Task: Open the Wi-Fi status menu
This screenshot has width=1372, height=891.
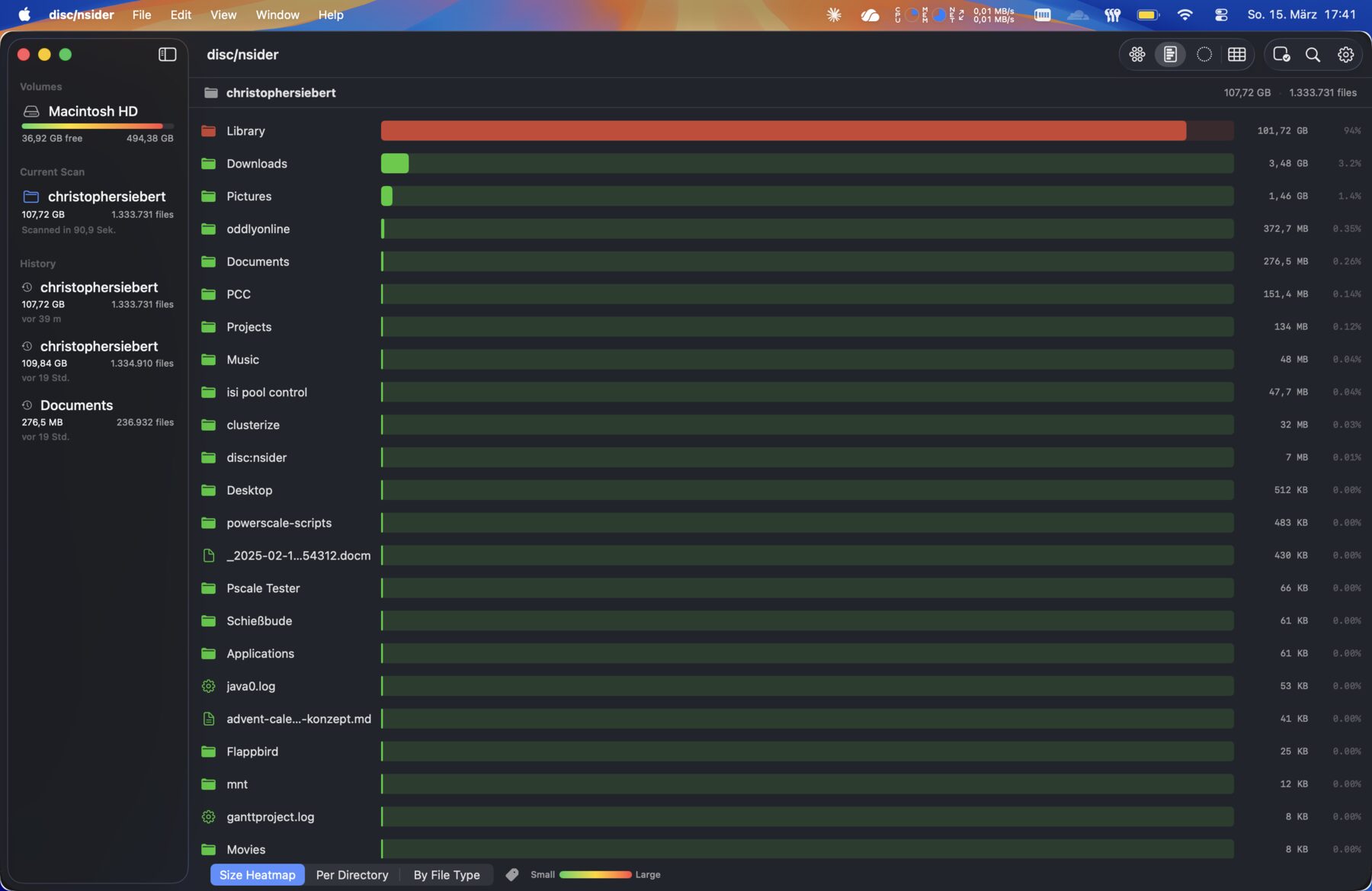Action: click(1184, 14)
